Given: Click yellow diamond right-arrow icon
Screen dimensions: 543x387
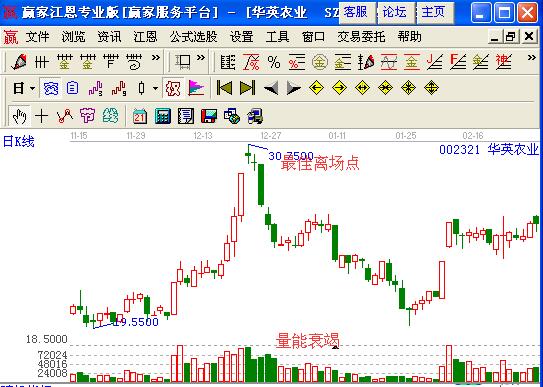Looking at the screenshot, I should pyautogui.click(x=339, y=88).
